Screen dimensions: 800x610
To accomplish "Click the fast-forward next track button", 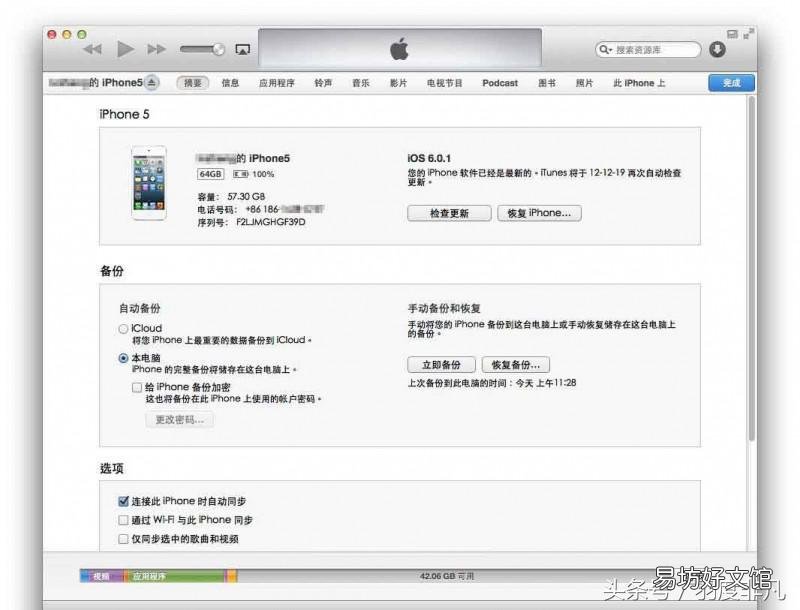I will point(157,49).
